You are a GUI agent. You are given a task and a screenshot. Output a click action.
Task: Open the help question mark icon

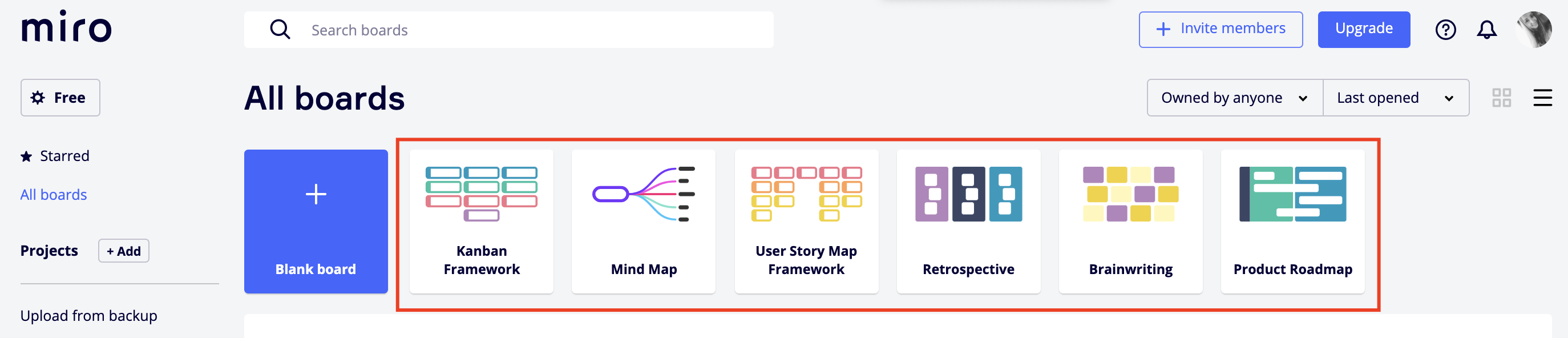pyautogui.click(x=1445, y=29)
